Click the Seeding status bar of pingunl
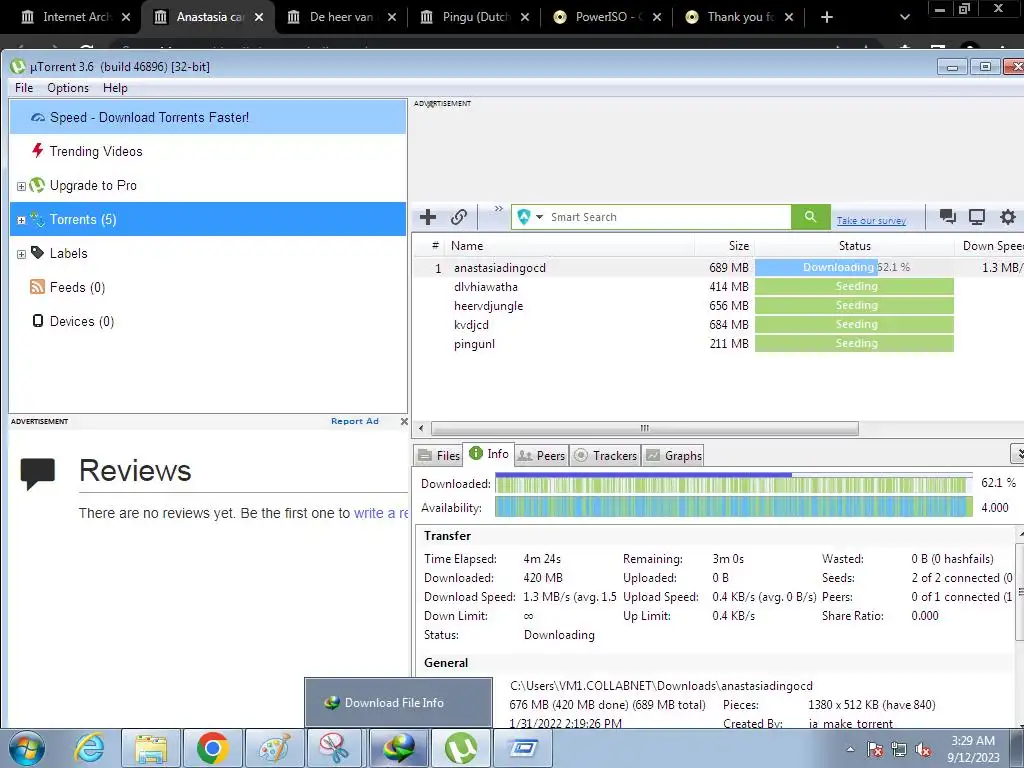 pyautogui.click(x=854, y=344)
